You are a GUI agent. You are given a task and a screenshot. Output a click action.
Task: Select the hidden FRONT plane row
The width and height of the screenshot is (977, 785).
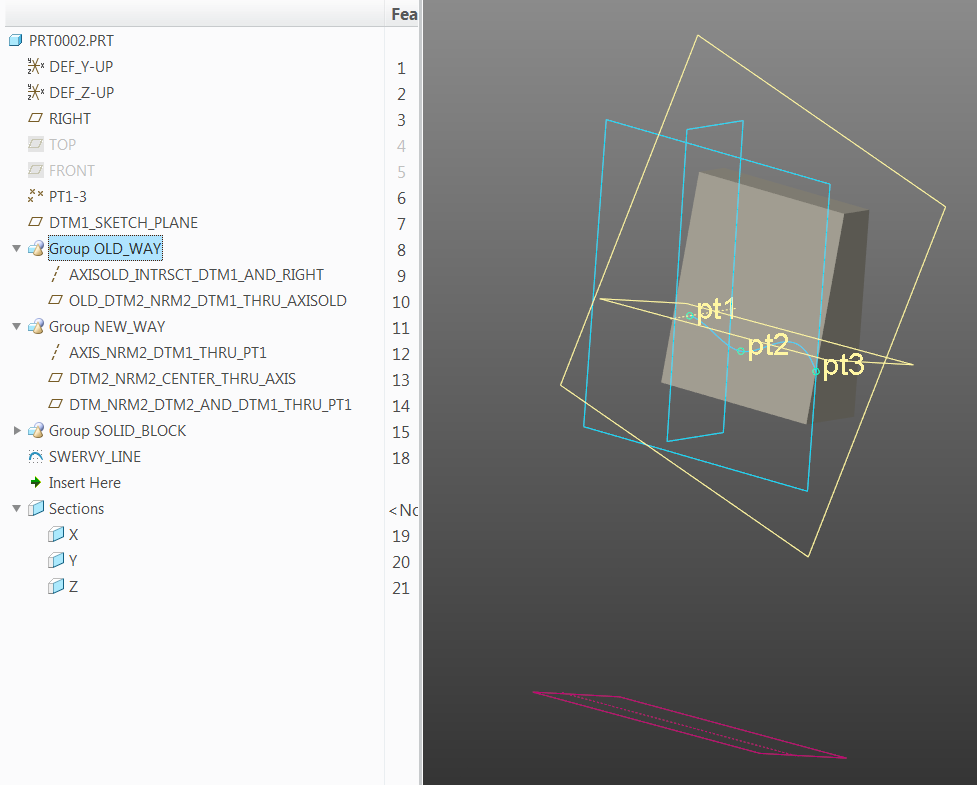coord(72,171)
